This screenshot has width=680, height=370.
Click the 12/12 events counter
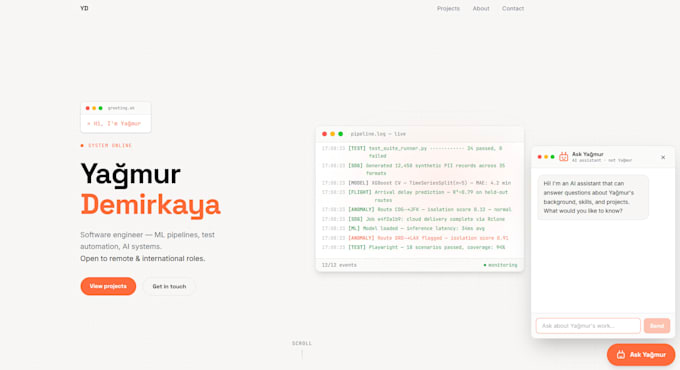(339, 265)
